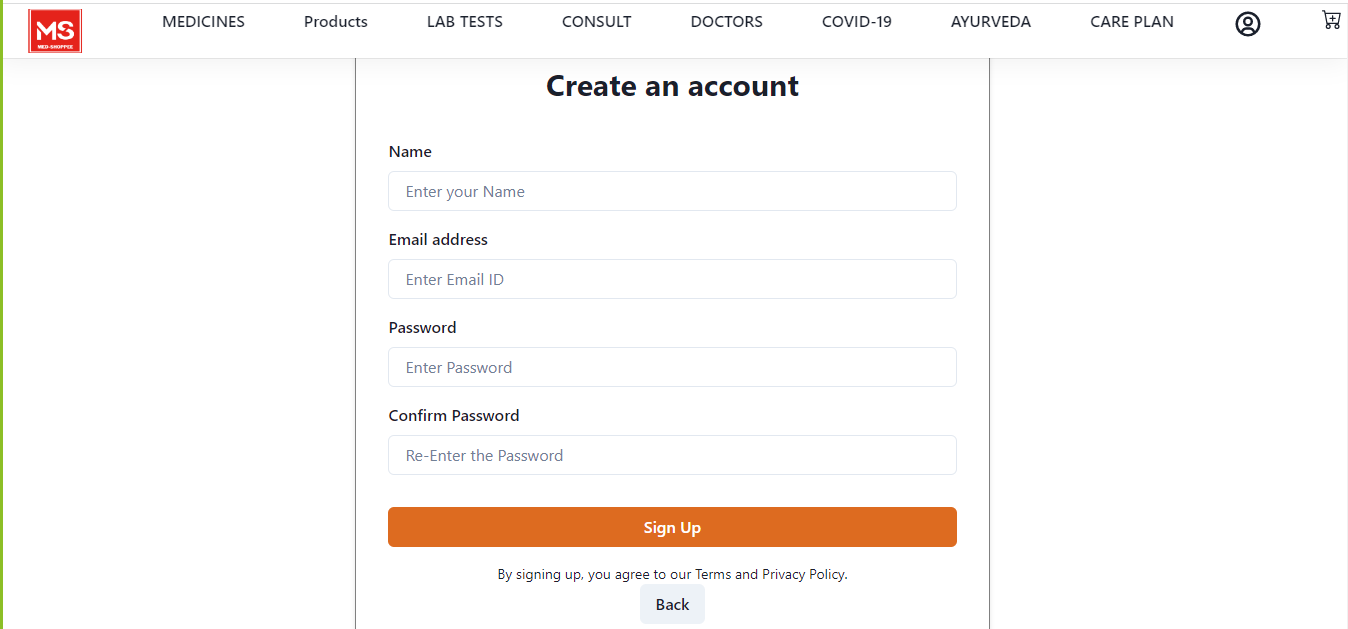Viewport: 1348px width, 629px height.
Task: Select Products from the navigation bar
Action: (x=335, y=21)
